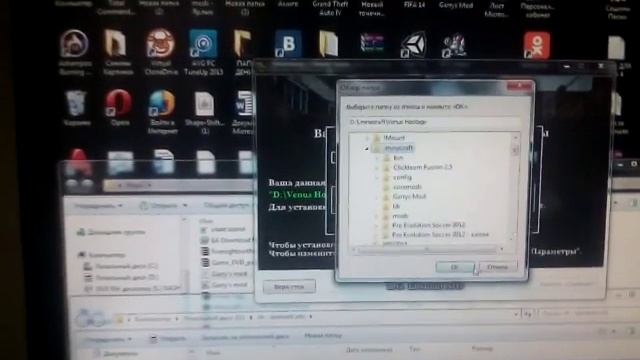
Task: Sort by Дата изменения column header
Action: [x=369, y=349]
